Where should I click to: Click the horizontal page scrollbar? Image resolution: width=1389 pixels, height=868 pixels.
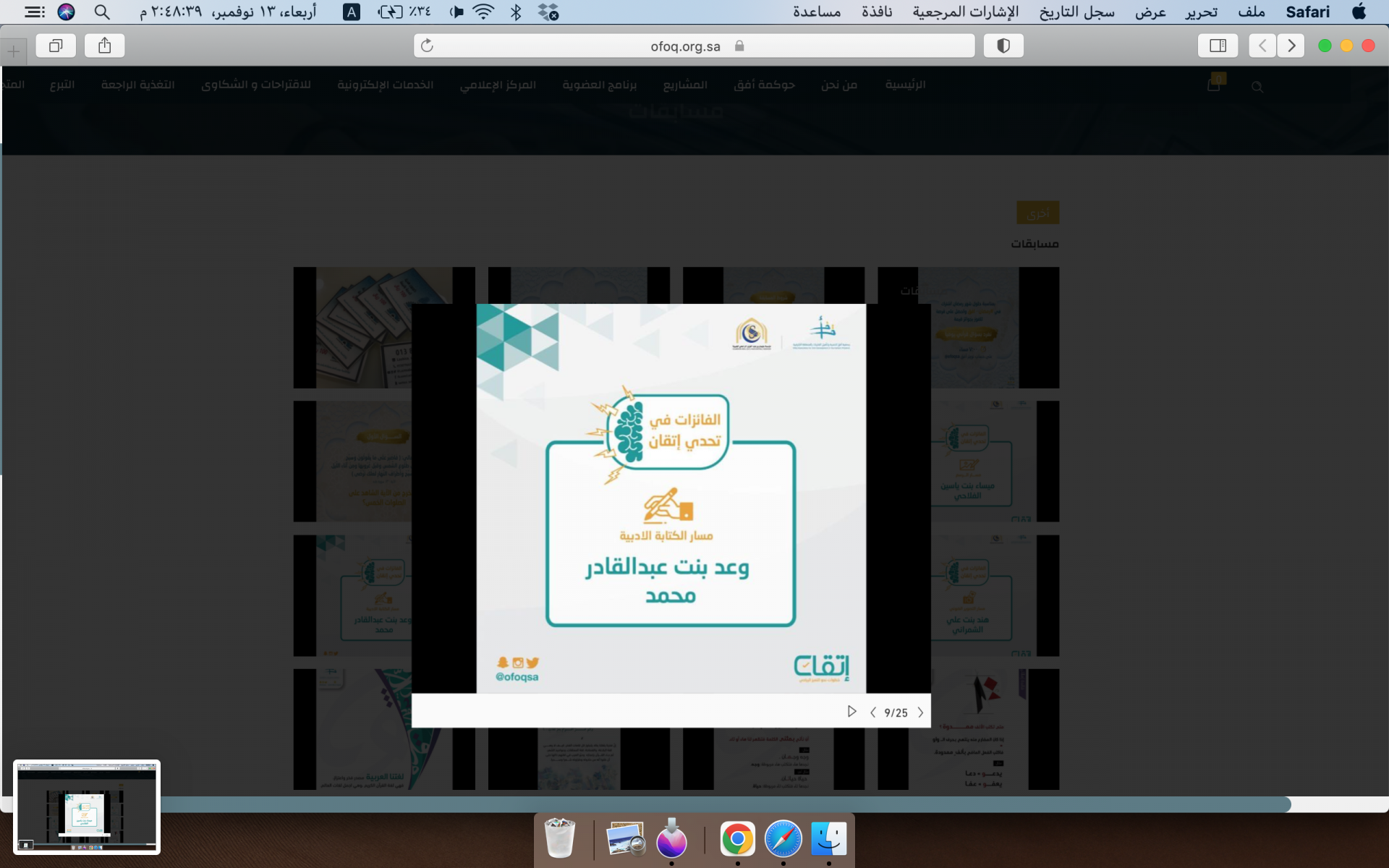click(725, 804)
